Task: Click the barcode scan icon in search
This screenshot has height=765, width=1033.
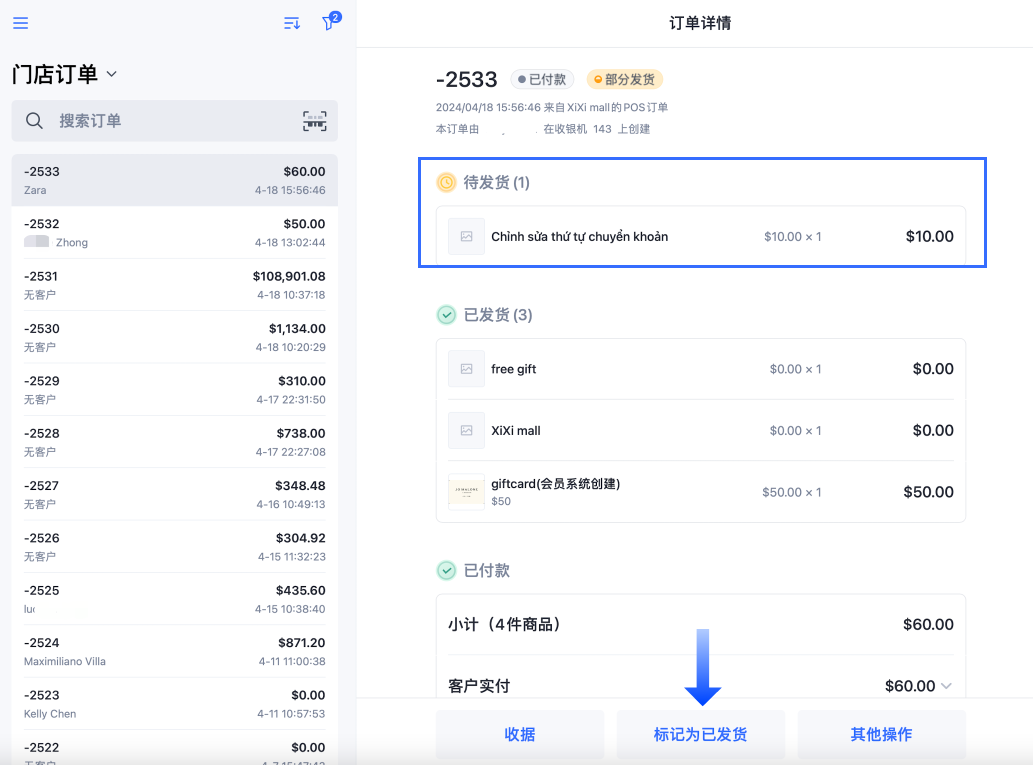Action: coord(314,121)
